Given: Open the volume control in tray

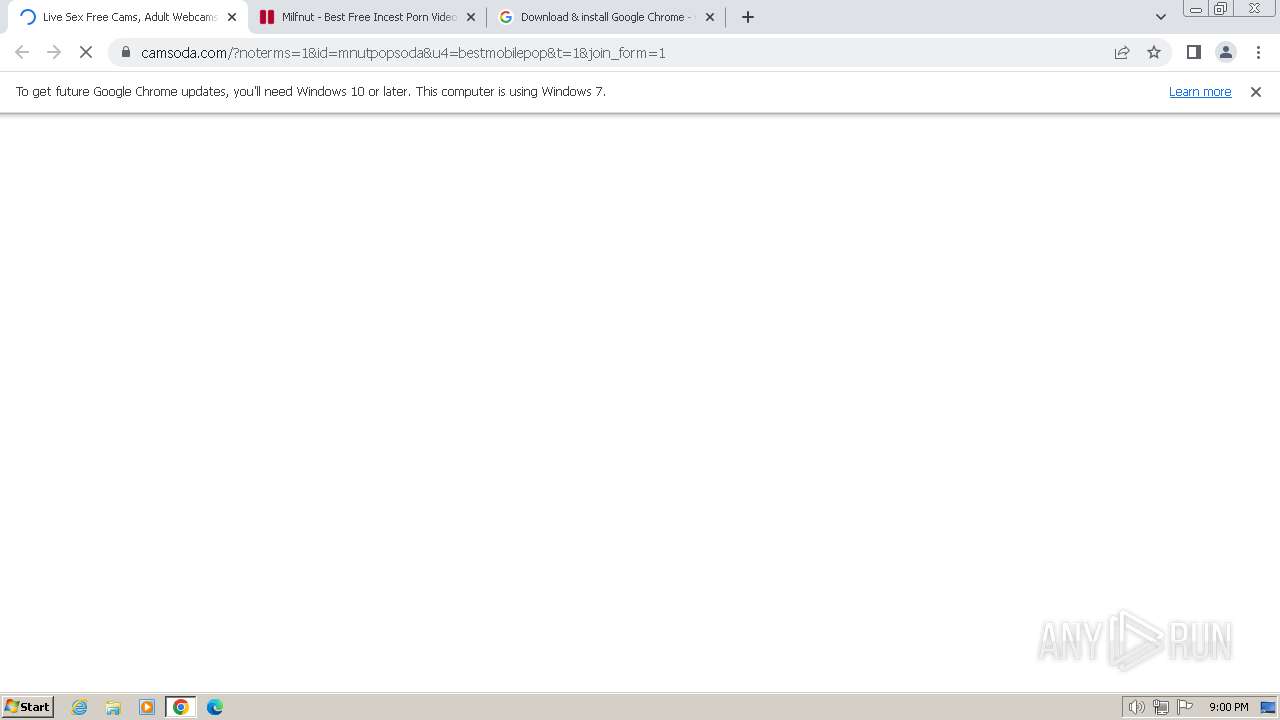Looking at the screenshot, I should point(1136,707).
